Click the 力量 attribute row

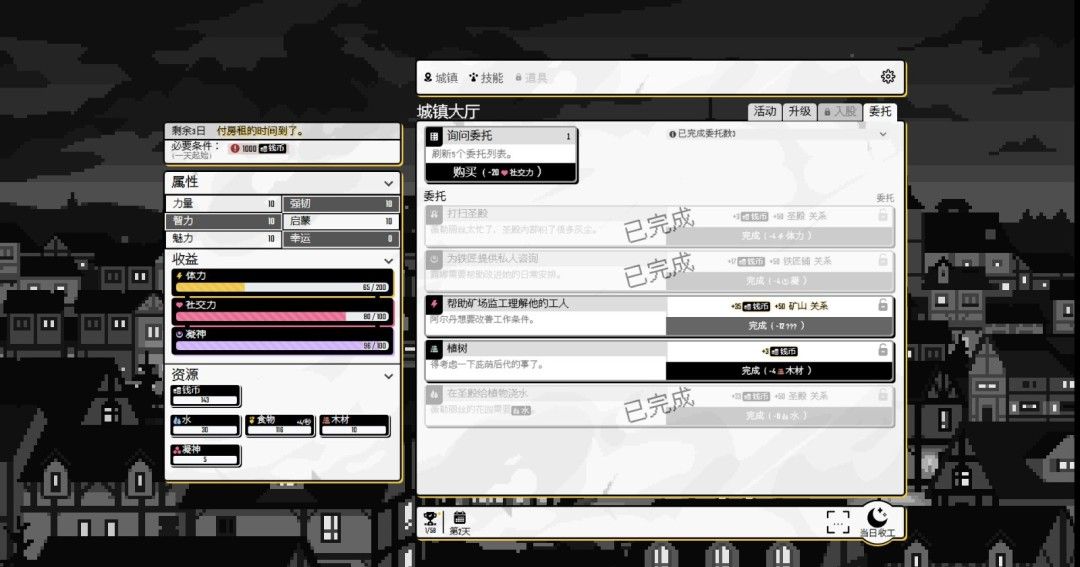(222, 204)
